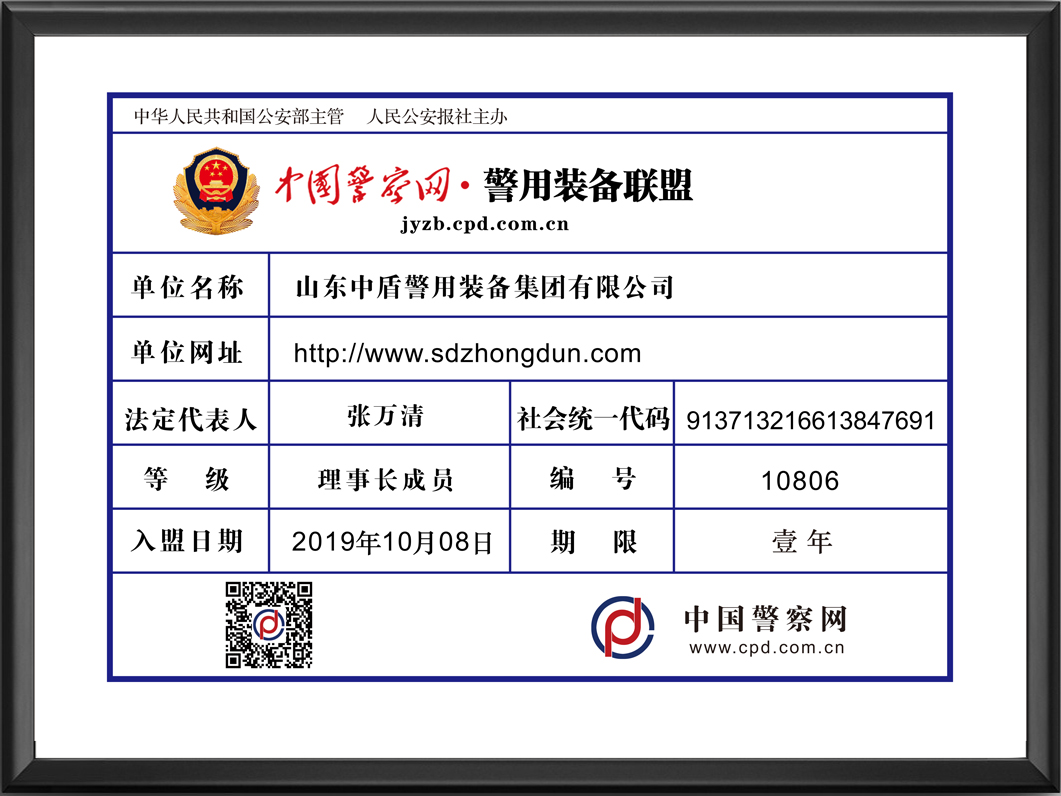Click the 警用装备联盟 title text
The image size is (1061, 796).
point(588,186)
